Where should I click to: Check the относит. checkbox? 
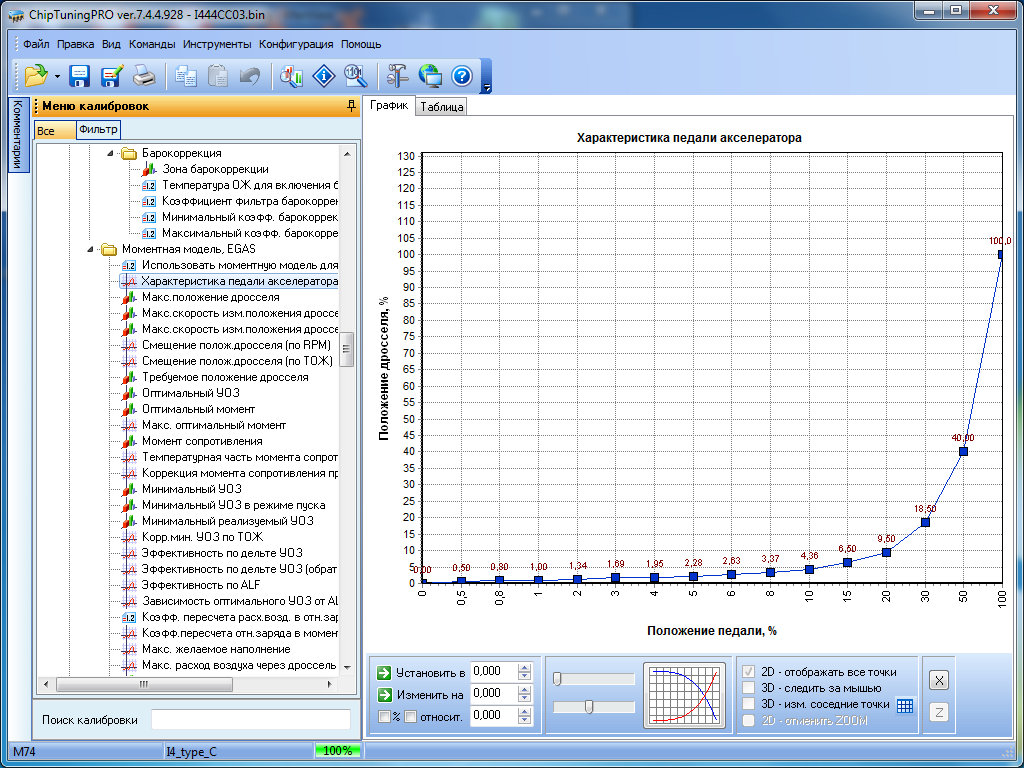pyautogui.click(x=410, y=715)
